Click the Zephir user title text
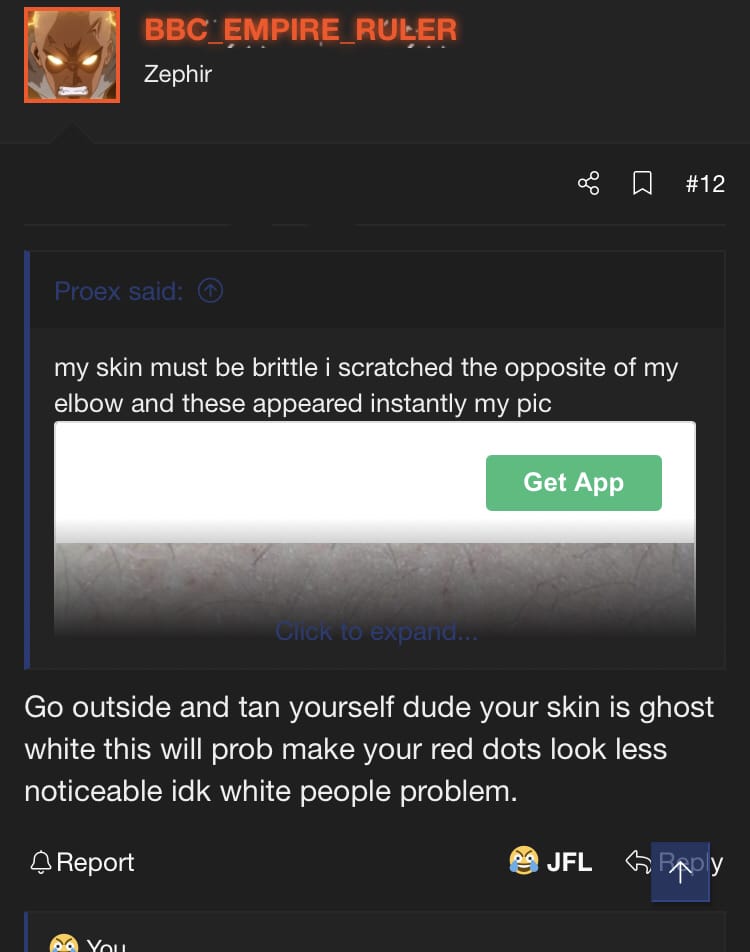Viewport: 750px width, 952px height. point(178,74)
